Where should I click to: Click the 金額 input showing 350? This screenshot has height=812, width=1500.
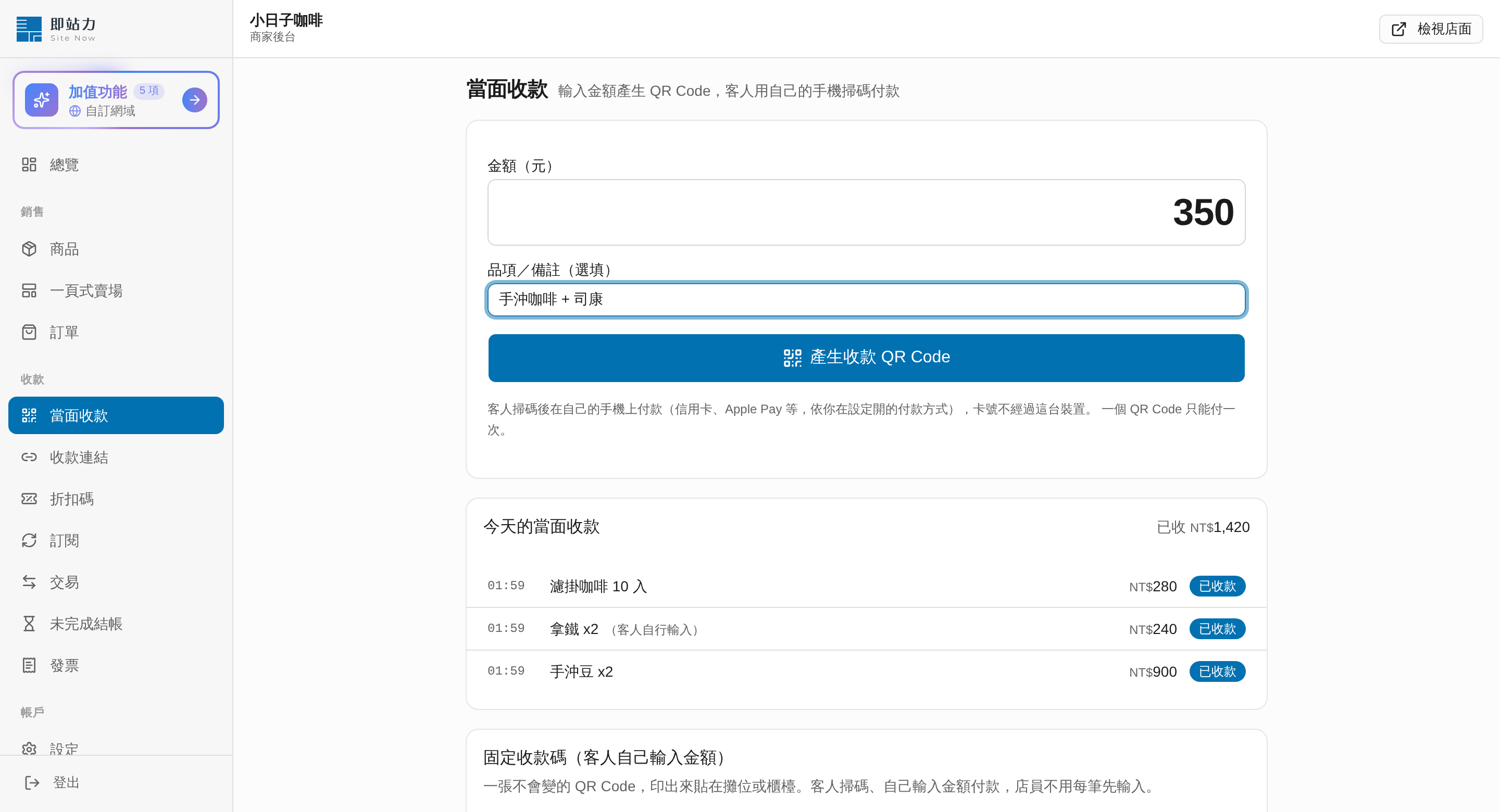click(867, 212)
